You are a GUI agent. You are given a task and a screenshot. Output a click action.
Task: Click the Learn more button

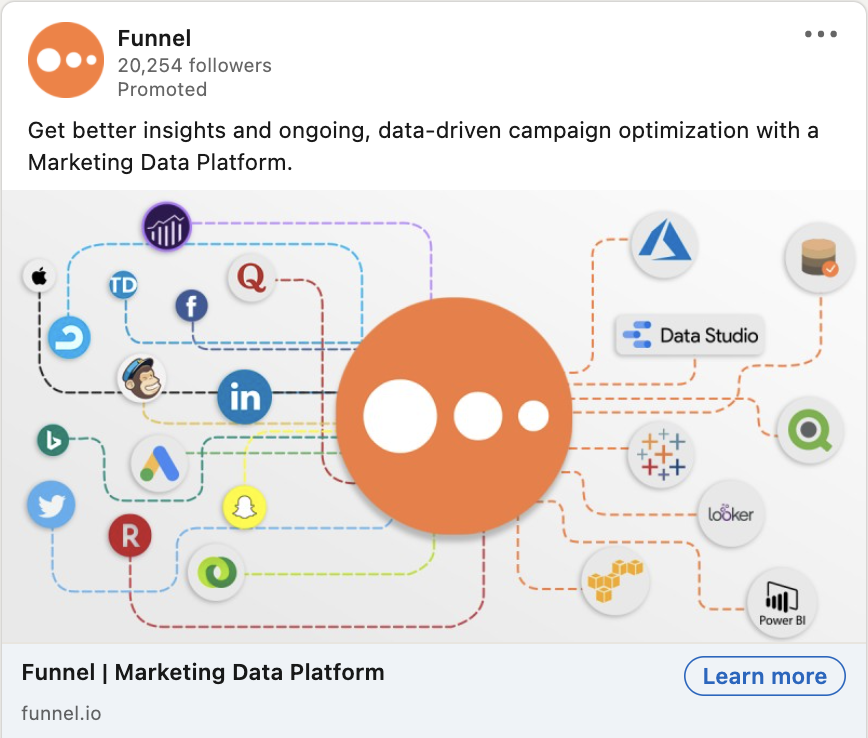[764, 676]
